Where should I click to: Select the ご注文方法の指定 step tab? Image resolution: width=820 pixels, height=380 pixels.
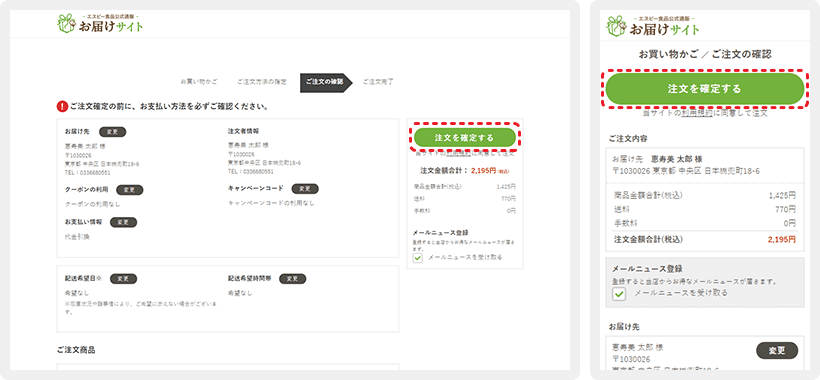[x=261, y=82]
